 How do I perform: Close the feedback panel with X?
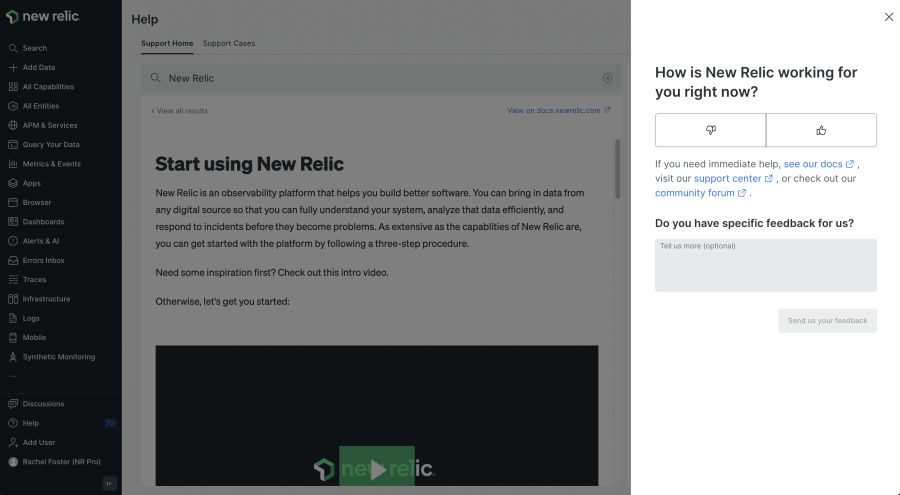coord(889,17)
